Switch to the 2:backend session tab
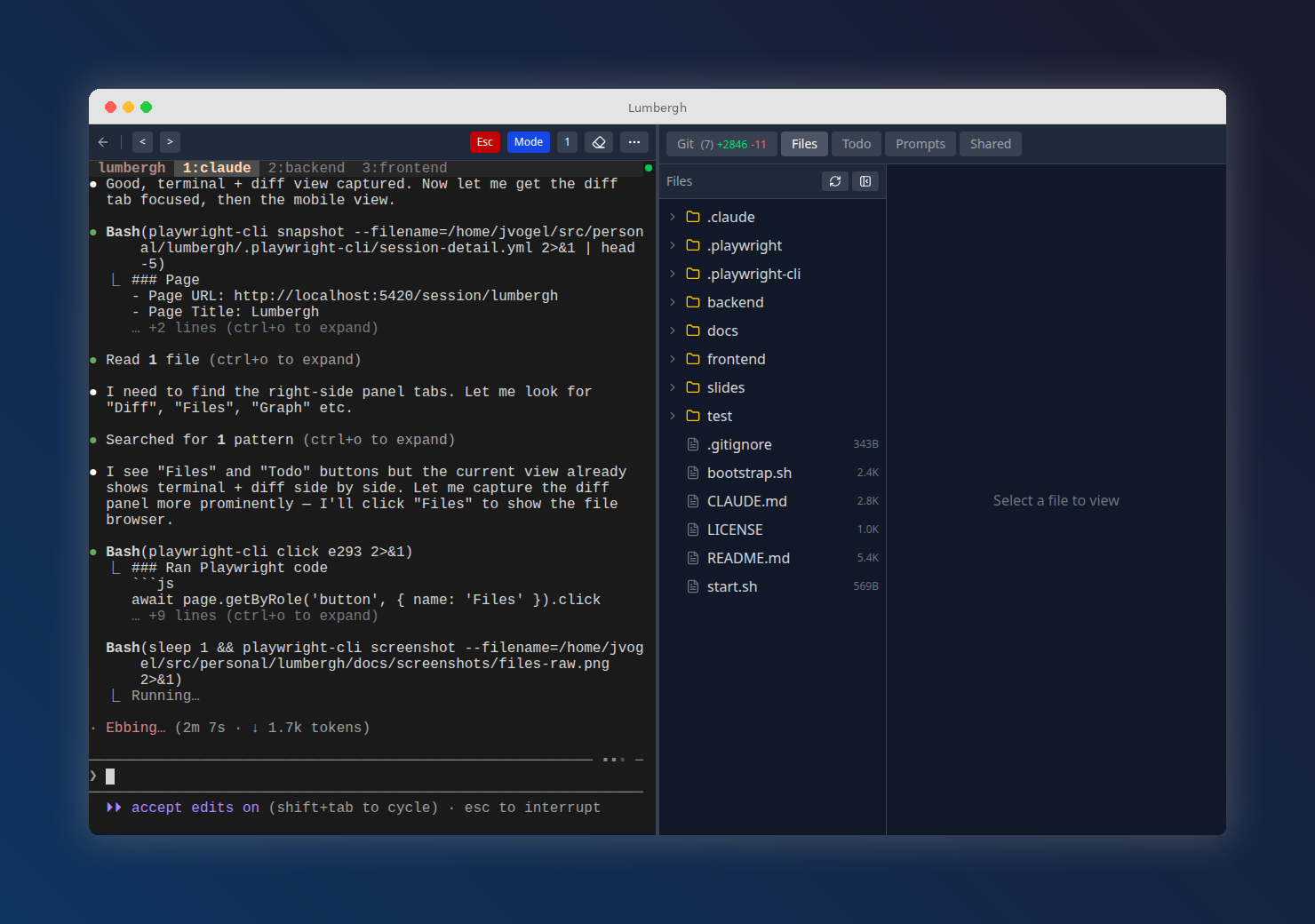1315x924 pixels. pos(306,167)
